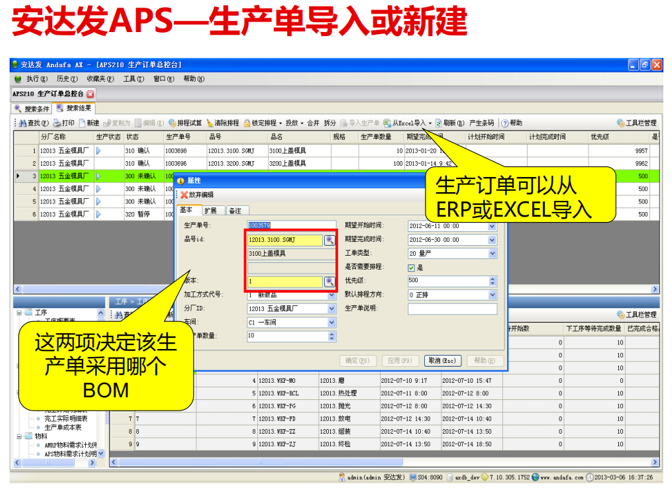Screen dimensions: 672x491
Task: Open the 窗口 menu
Action: coord(164,79)
